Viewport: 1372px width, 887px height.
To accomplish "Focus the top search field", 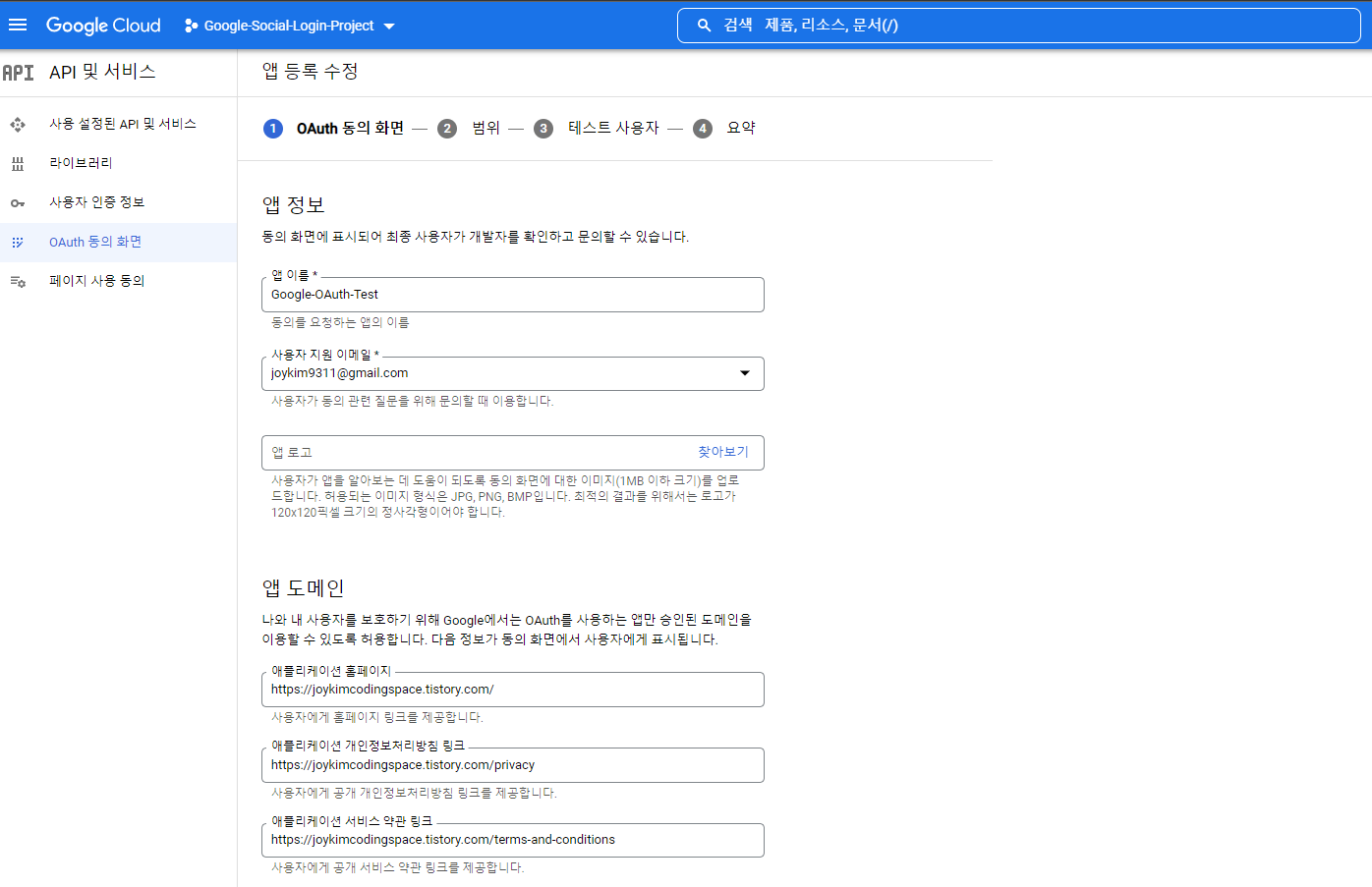I will coord(1018,26).
